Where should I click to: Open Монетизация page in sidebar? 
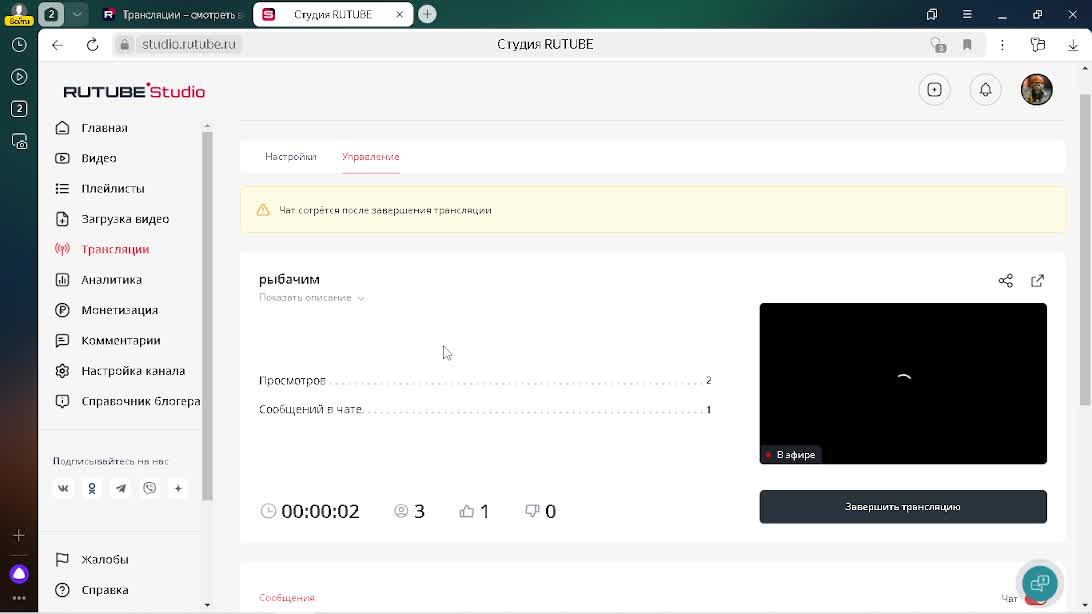click(x=119, y=310)
